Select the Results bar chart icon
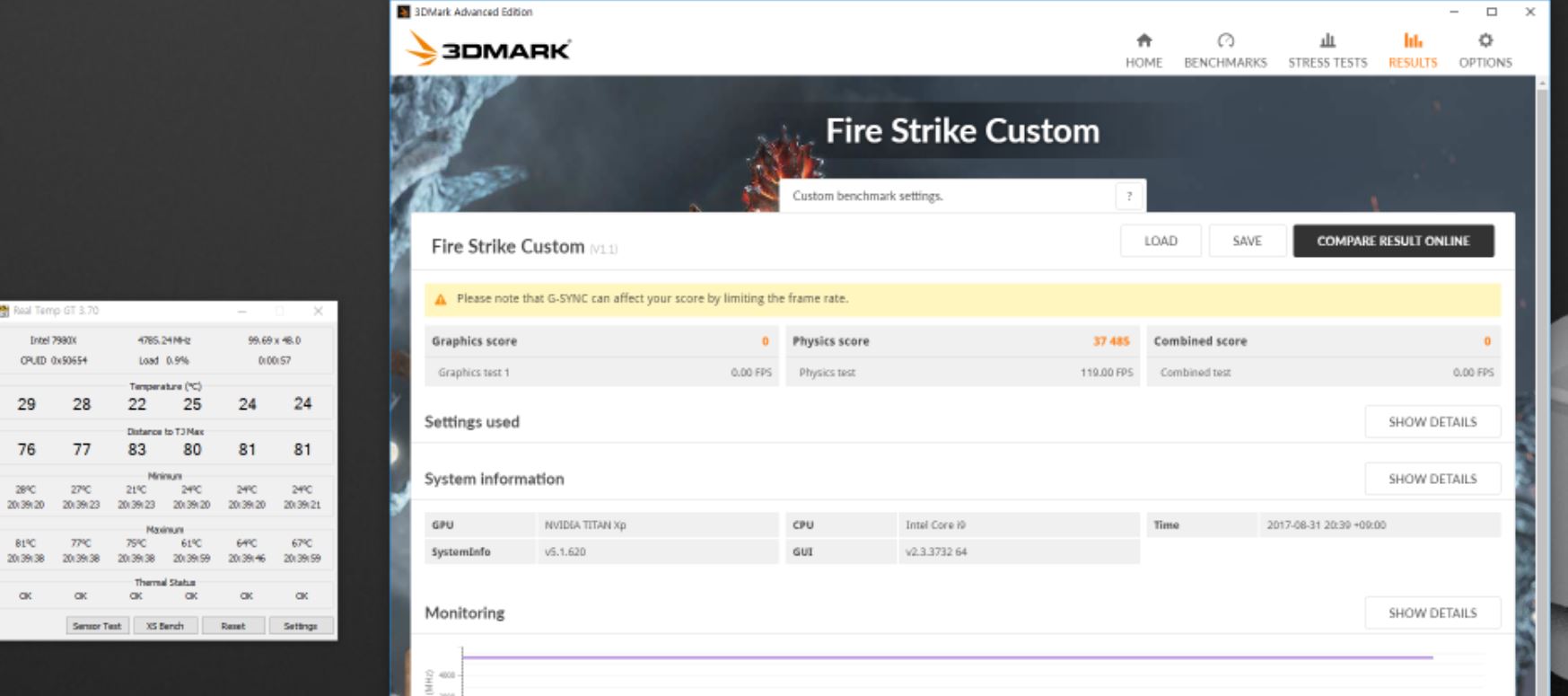 pos(1413,40)
